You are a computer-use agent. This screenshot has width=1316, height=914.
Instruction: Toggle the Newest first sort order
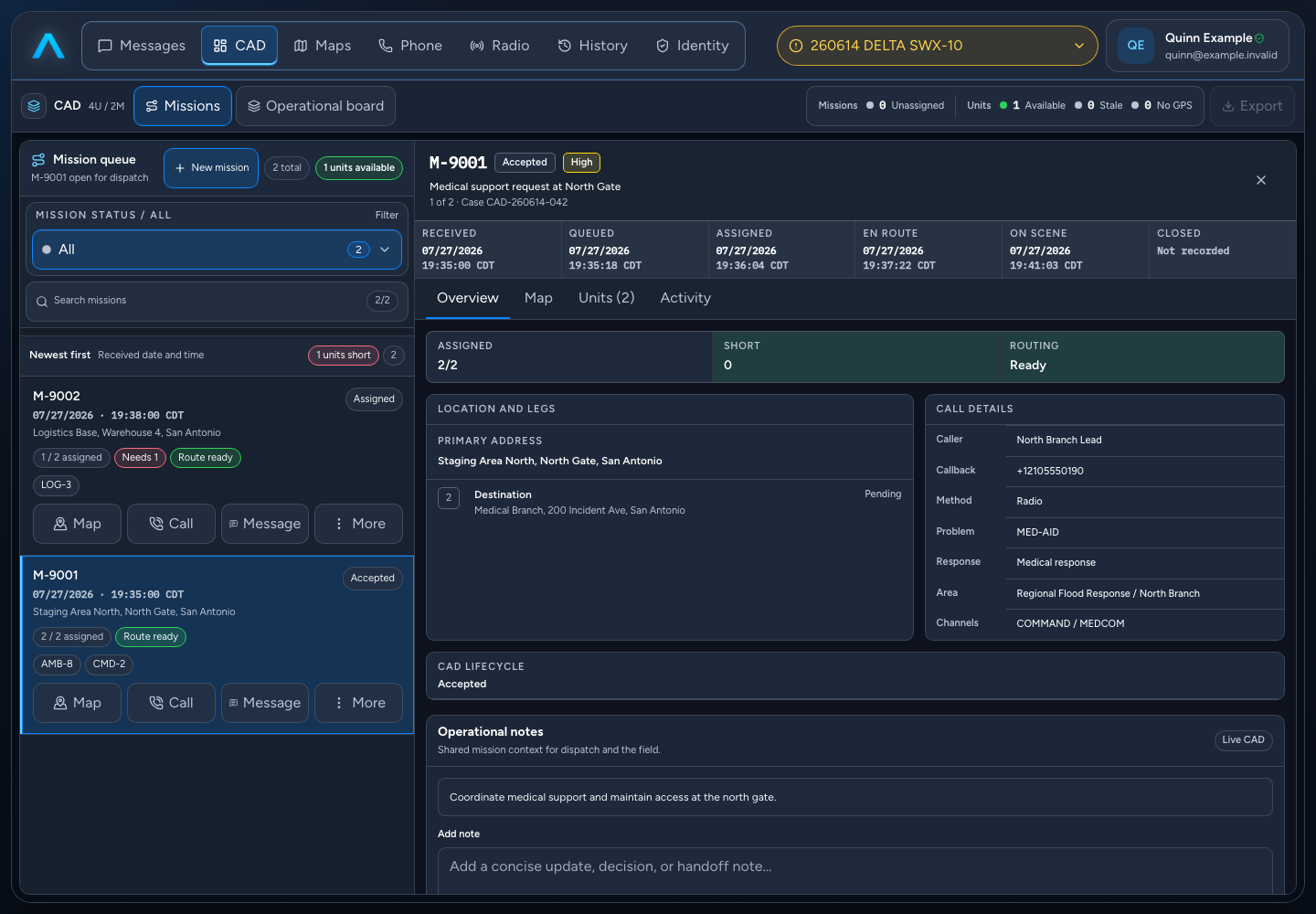click(x=59, y=356)
